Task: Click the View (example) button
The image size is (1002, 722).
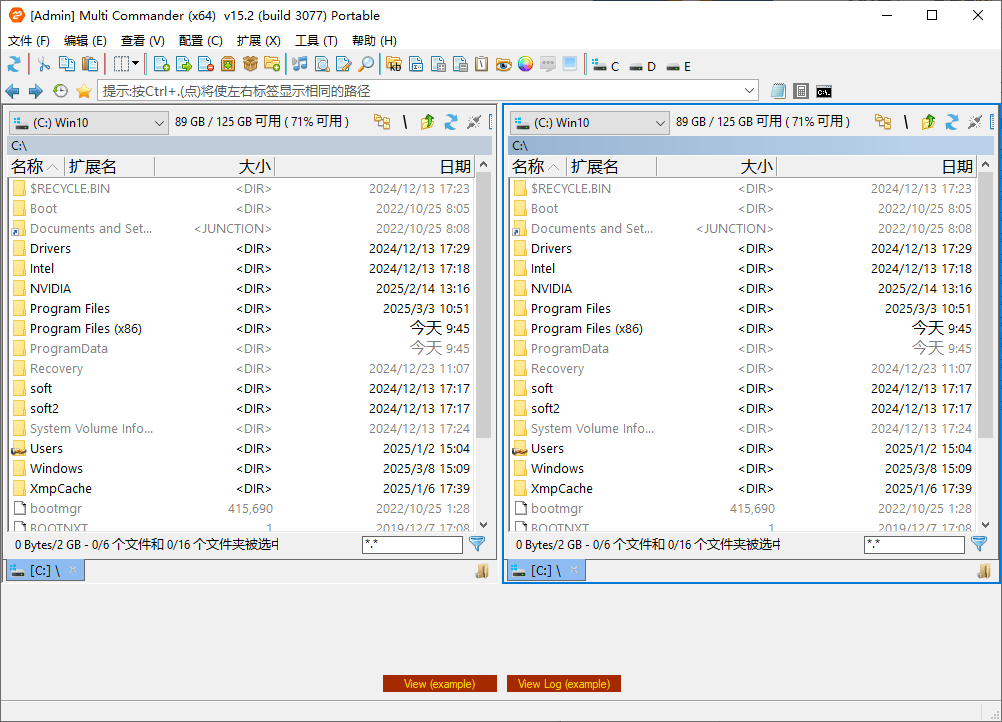Action: 440,684
